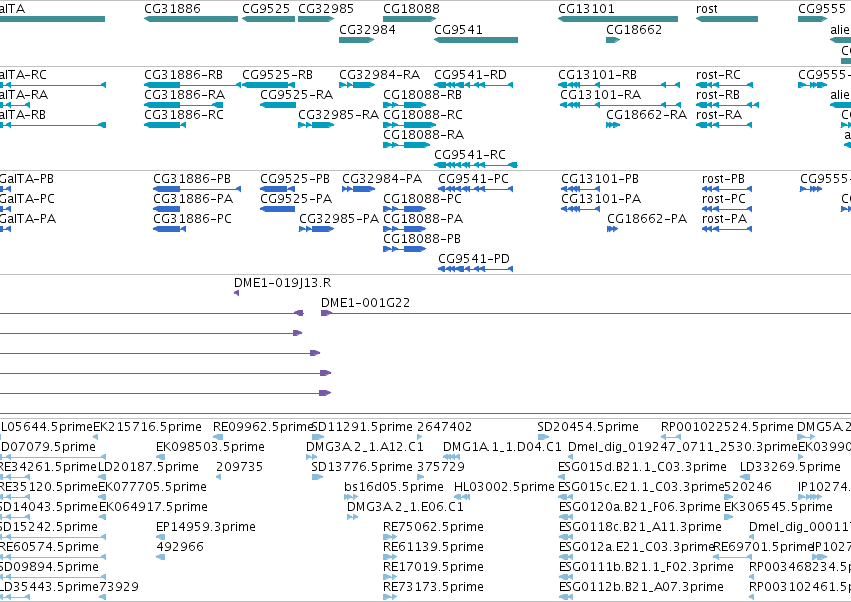Click the CG9525 gene label

(266, 9)
